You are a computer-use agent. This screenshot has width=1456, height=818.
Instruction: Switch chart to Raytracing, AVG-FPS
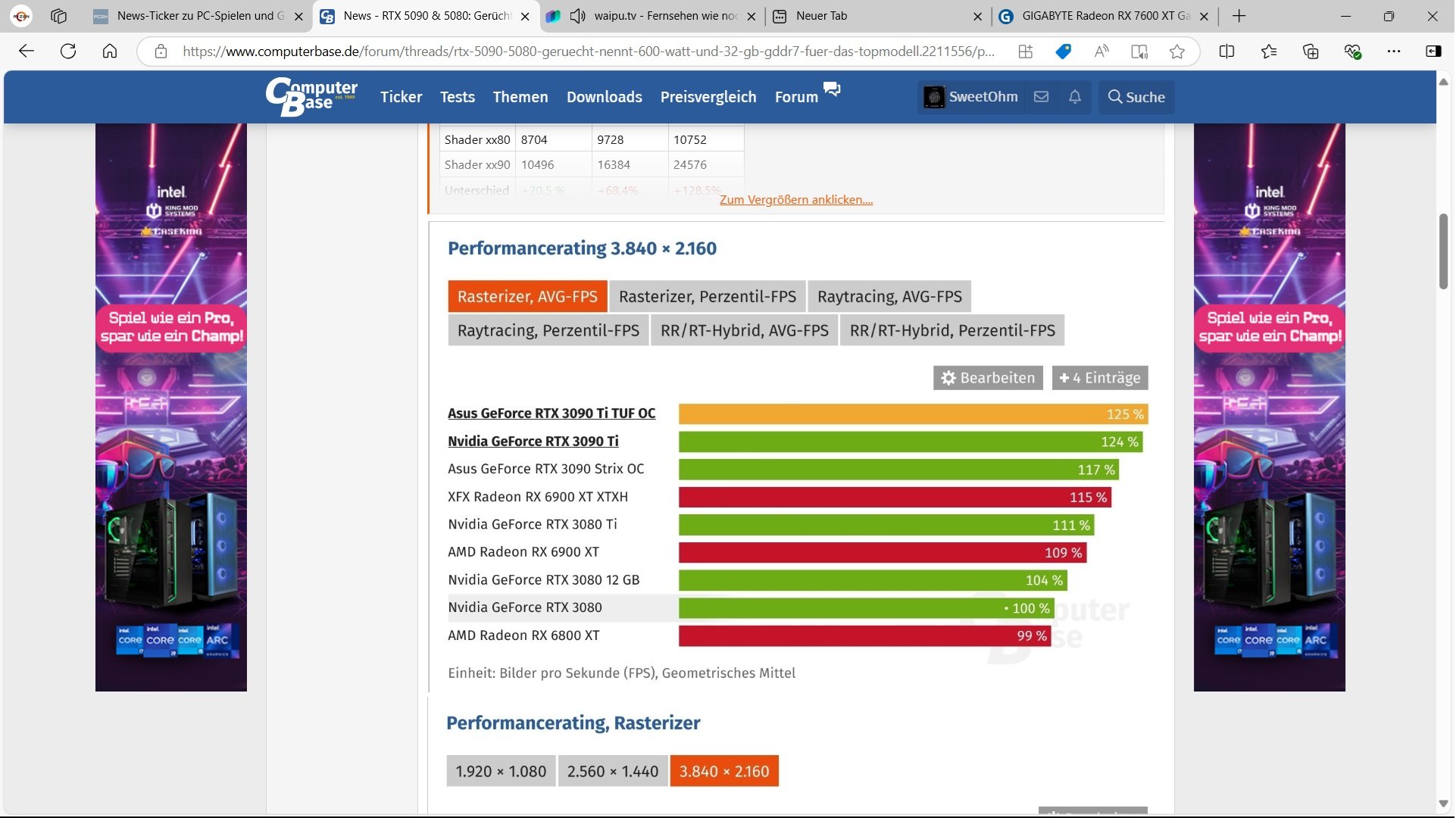pyautogui.click(x=889, y=297)
